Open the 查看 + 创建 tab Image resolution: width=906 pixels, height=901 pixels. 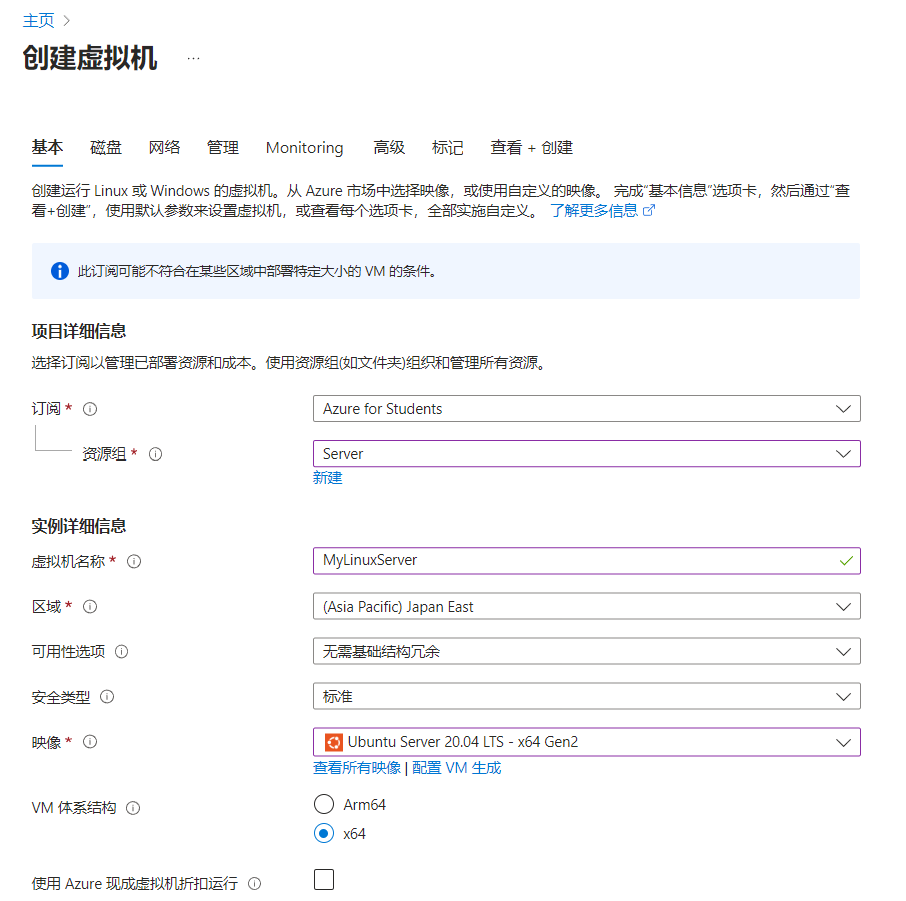[531, 148]
